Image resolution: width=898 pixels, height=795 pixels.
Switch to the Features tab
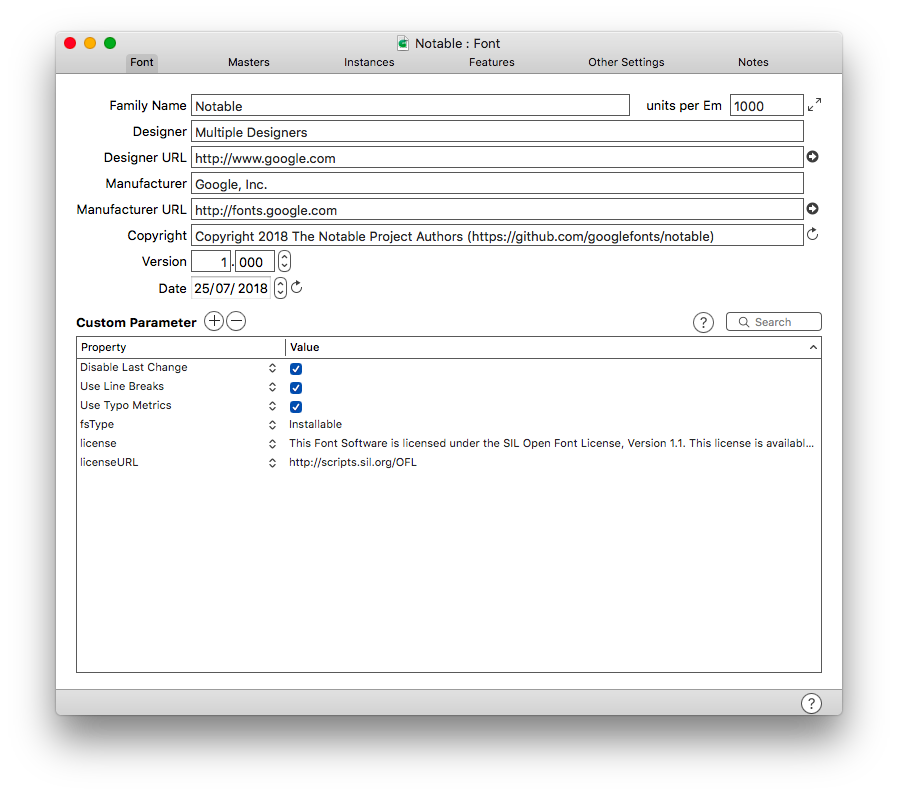(x=491, y=62)
